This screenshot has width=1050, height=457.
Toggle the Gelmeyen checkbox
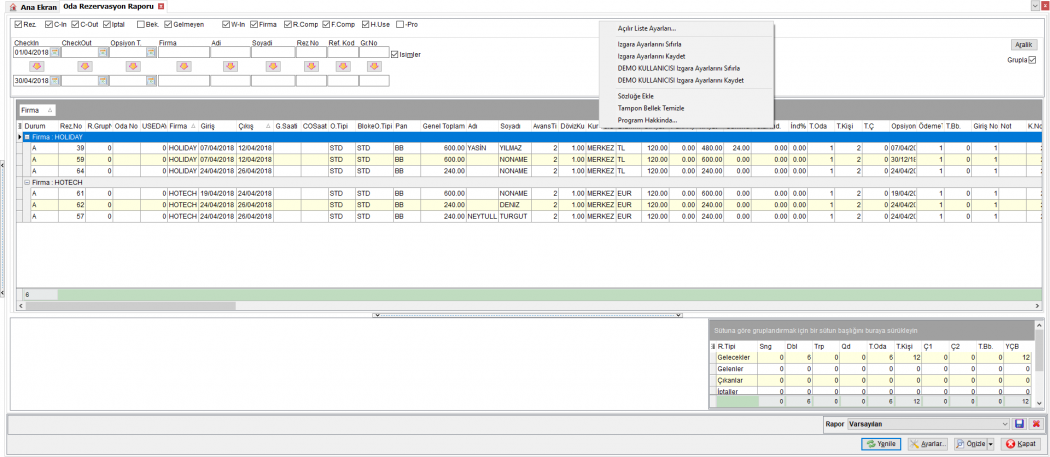point(167,25)
